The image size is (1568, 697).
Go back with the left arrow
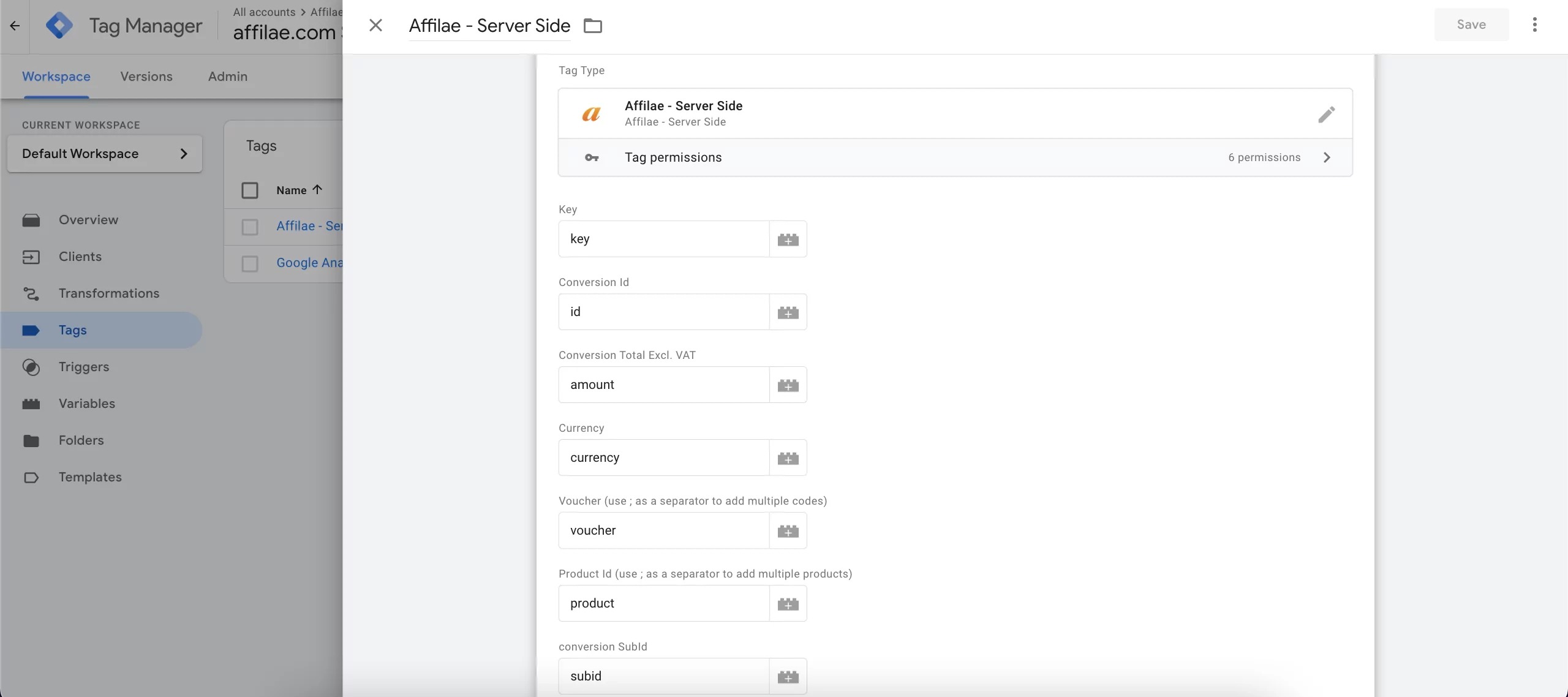tap(15, 26)
